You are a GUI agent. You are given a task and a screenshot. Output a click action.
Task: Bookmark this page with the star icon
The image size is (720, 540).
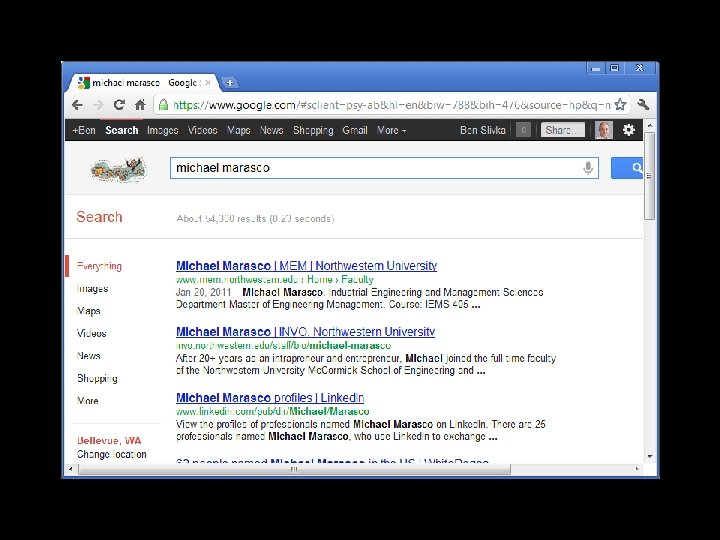pos(620,105)
